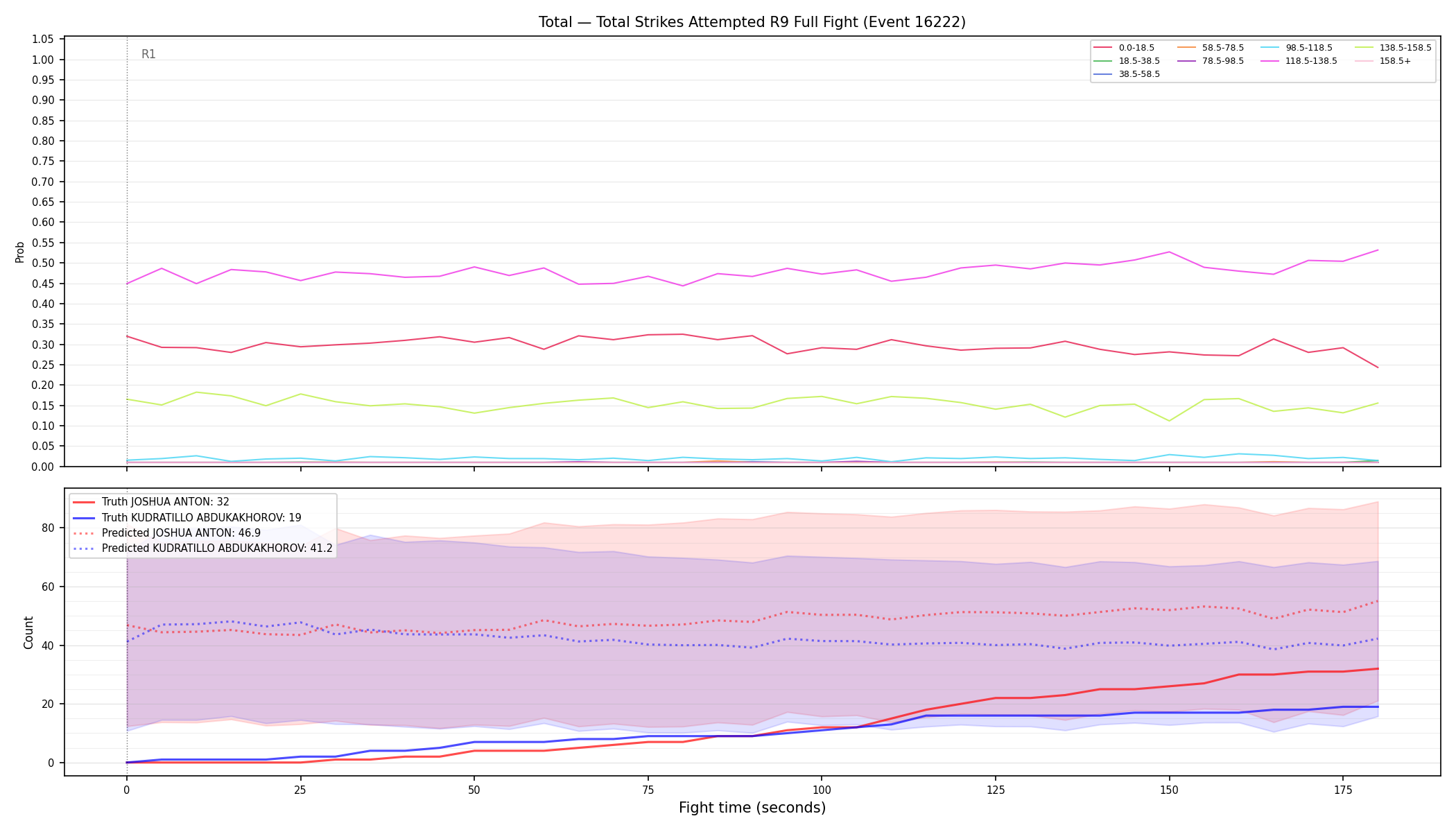This screenshot has height=832, width=1456.
Task: Click the 80 tick on Count axis
Action: click(x=48, y=528)
